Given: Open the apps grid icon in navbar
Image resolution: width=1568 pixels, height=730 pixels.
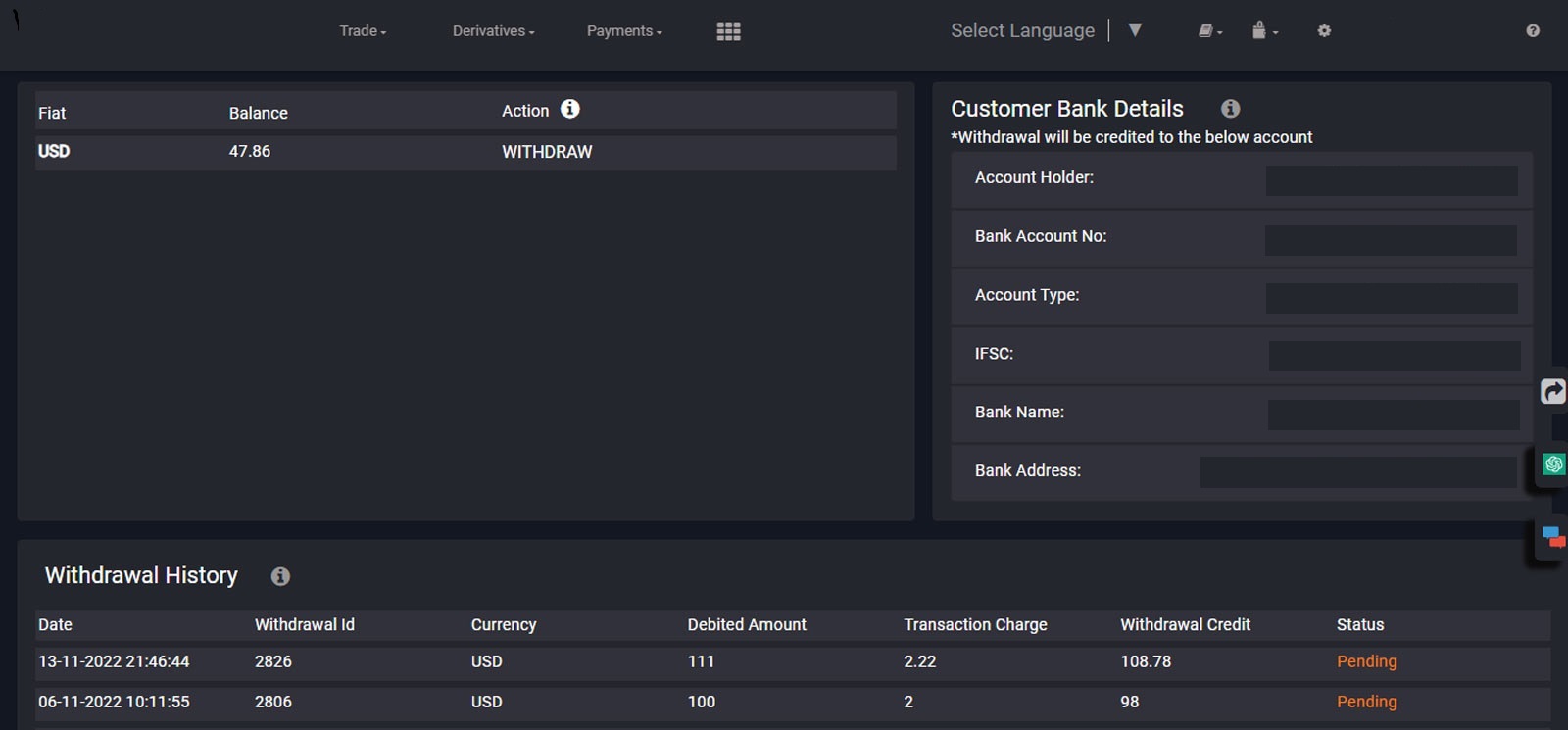Looking at the screenshot, I should tap(728, 31).
